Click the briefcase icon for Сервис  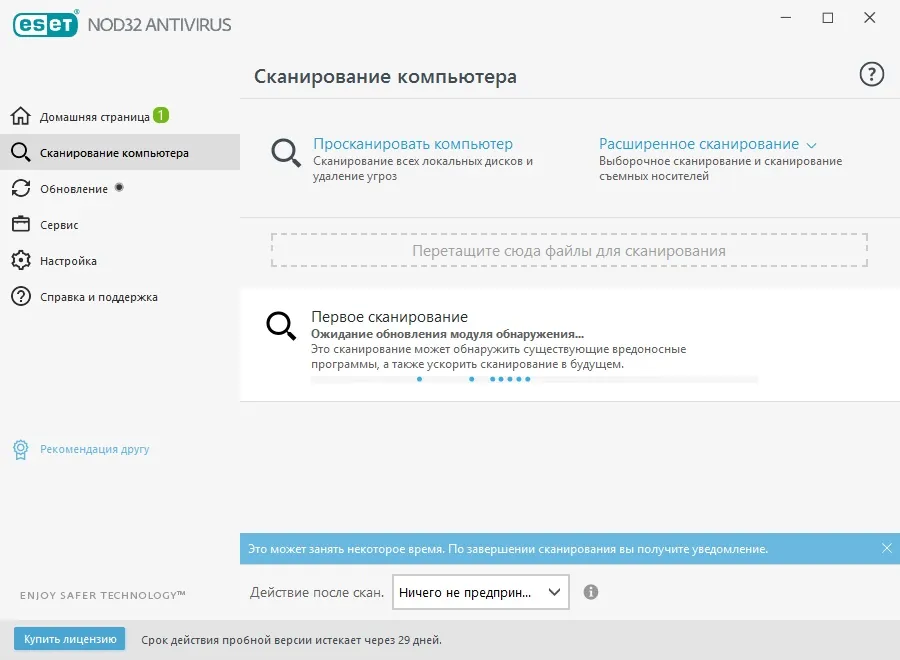click(21, 224)
